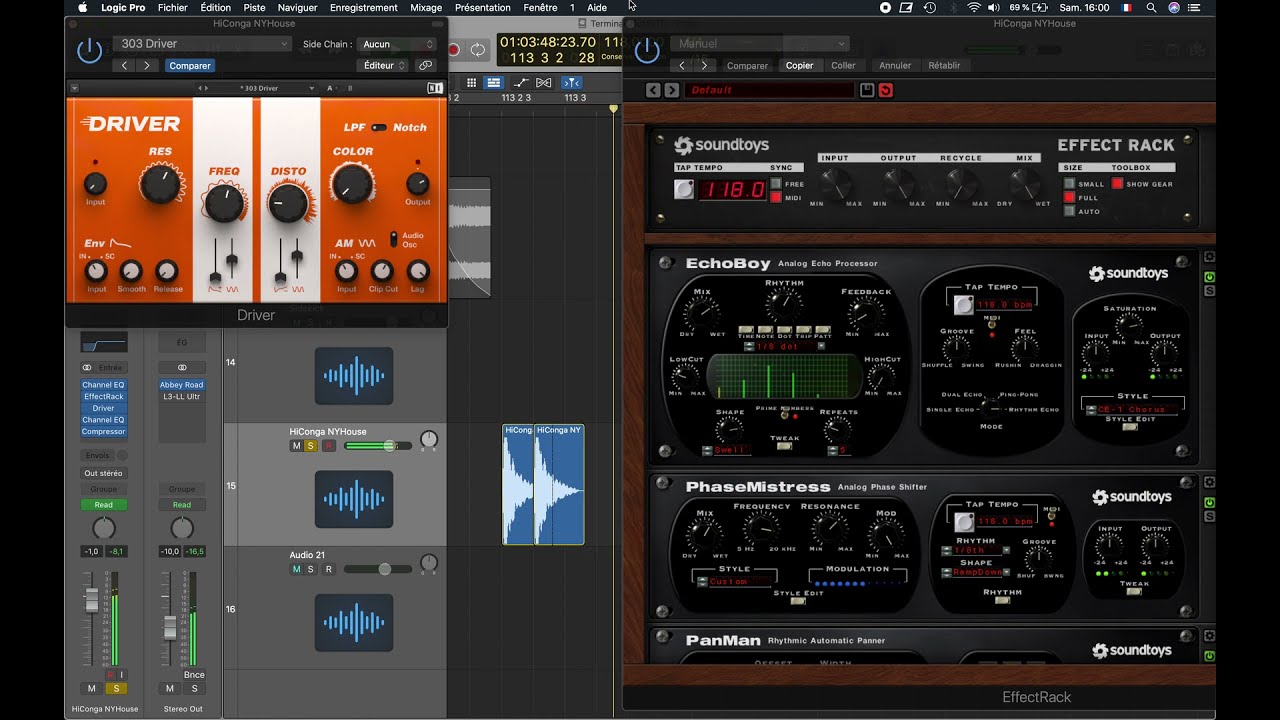Select next Soundtoys preset arrow
The width and height of the screenshot is (1280, 720).
670,90
